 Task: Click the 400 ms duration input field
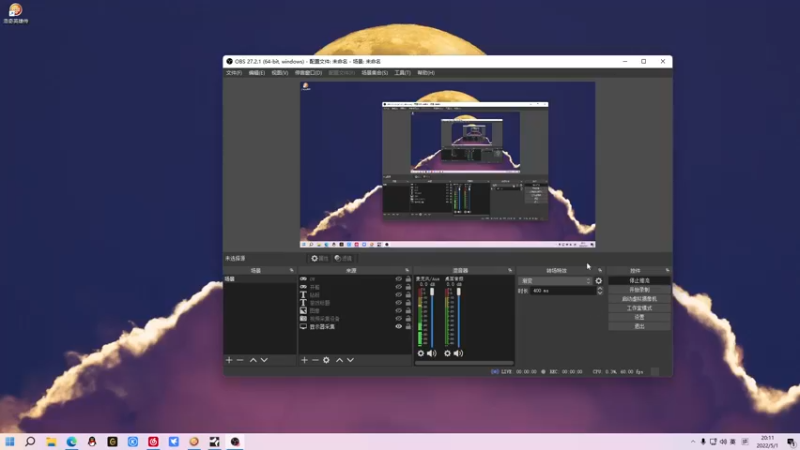(x=563, y=291)
